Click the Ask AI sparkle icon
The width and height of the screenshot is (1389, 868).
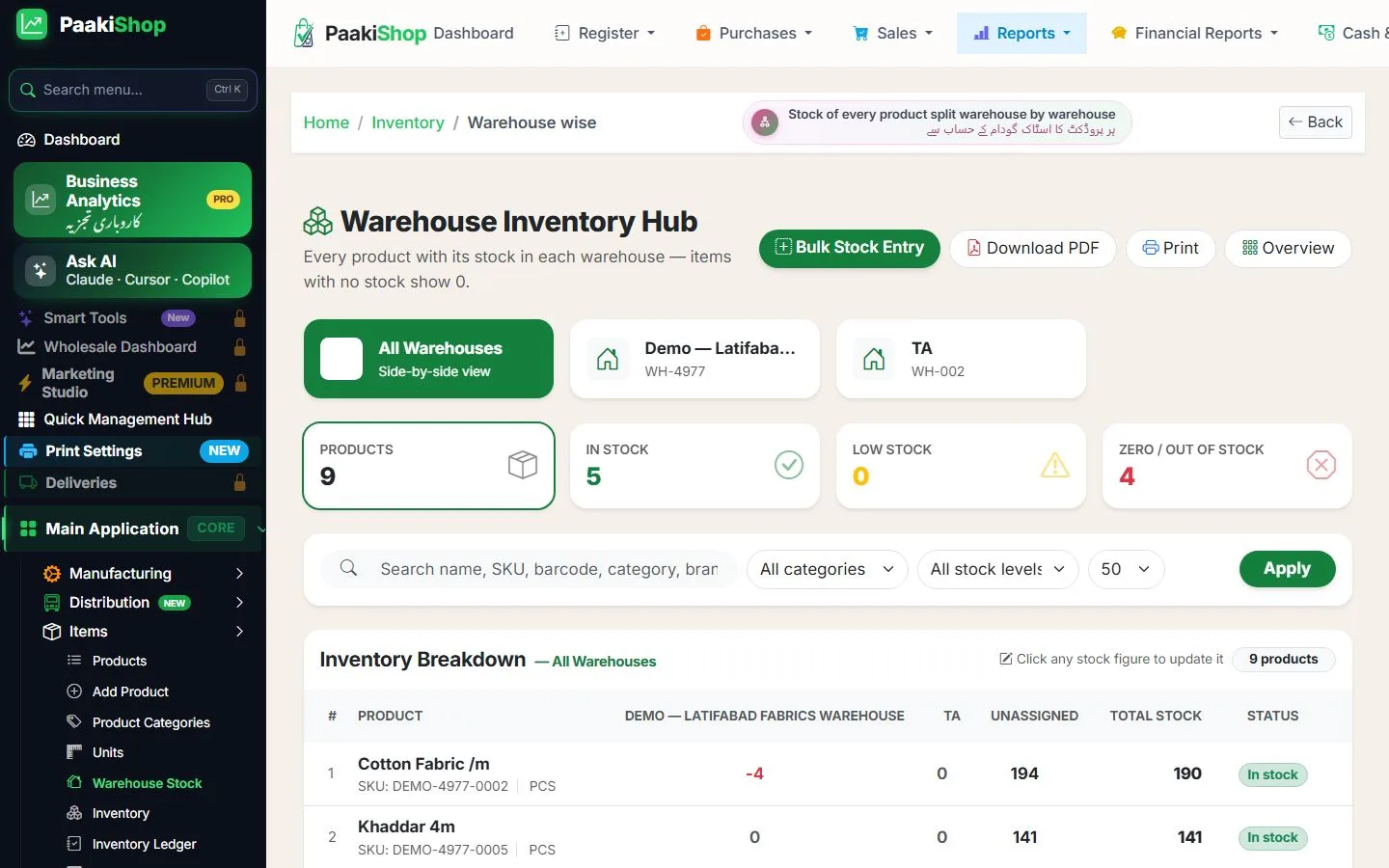pyautogui.click(x=41, y=270)
